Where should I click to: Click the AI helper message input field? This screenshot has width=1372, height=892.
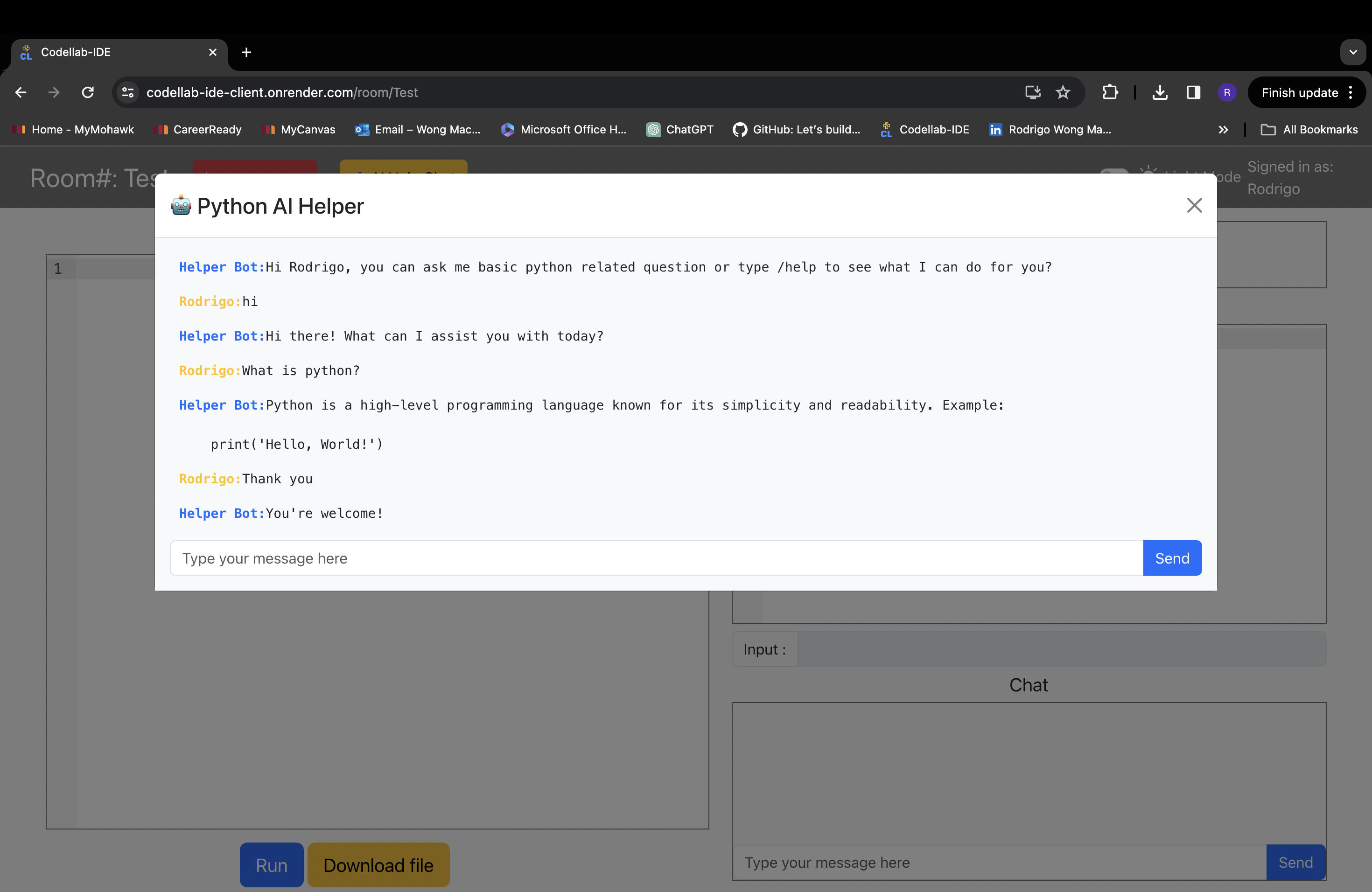pos(656,558)
